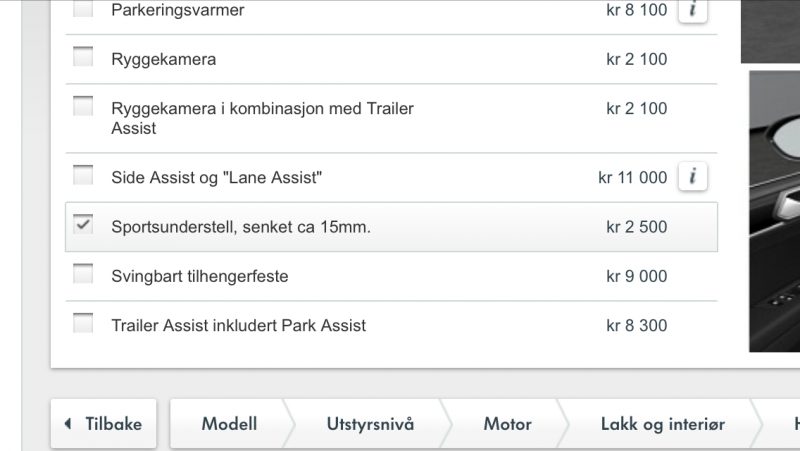
Task: Click the upper car image thumbnail
Action: coord(770,30)
